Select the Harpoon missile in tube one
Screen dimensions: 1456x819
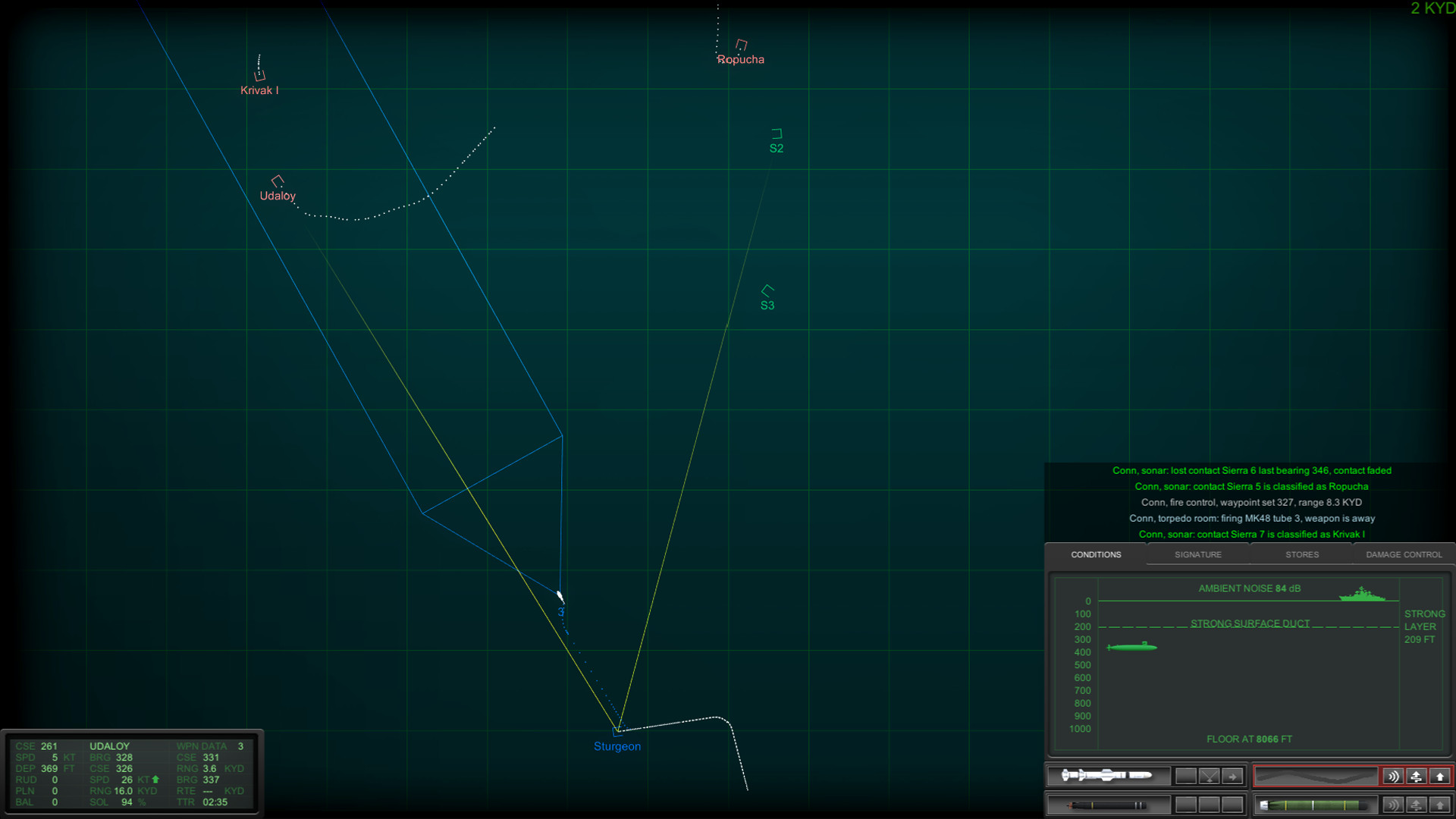pos(1107,775)
